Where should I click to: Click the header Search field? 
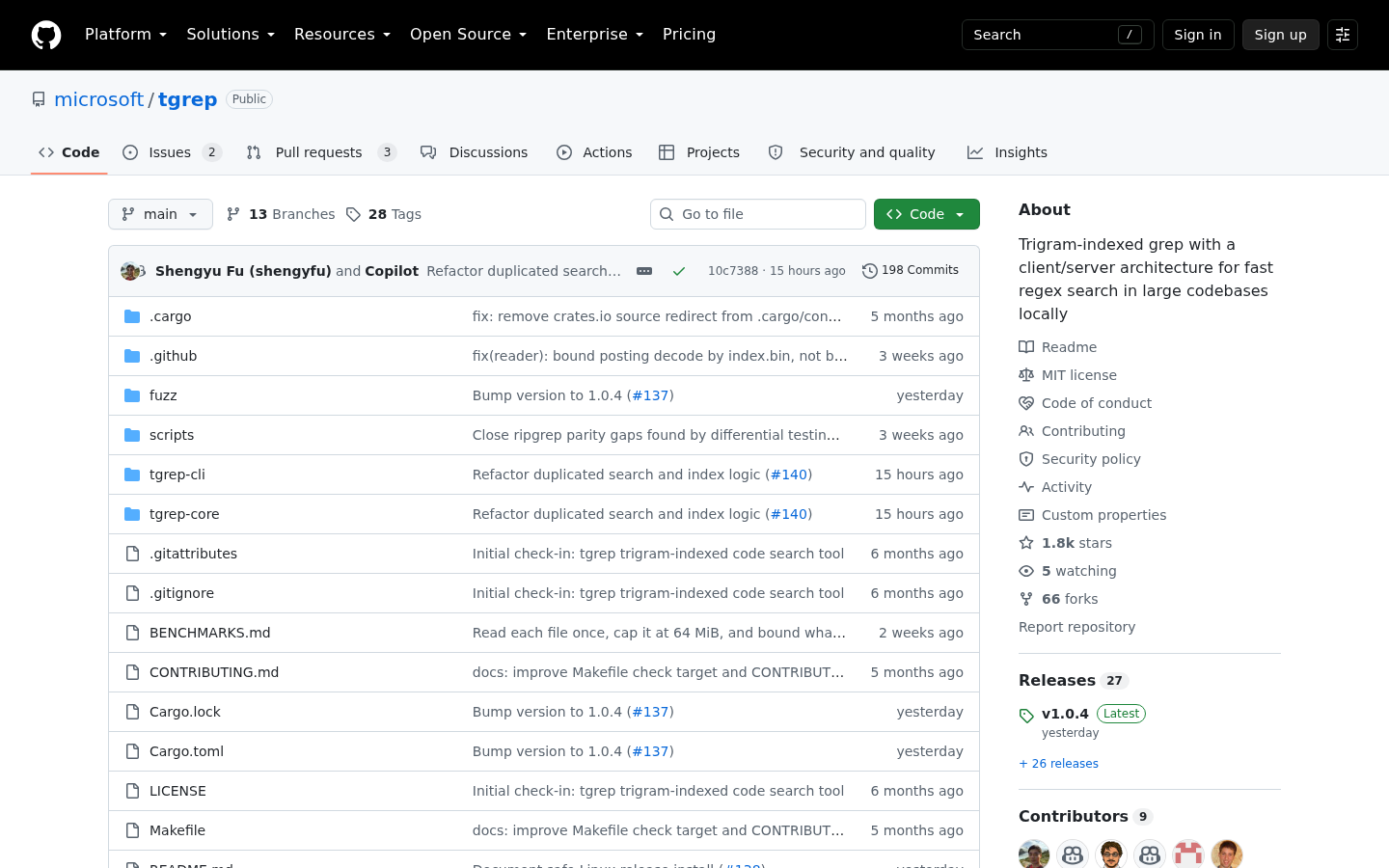pos(1057,35)
